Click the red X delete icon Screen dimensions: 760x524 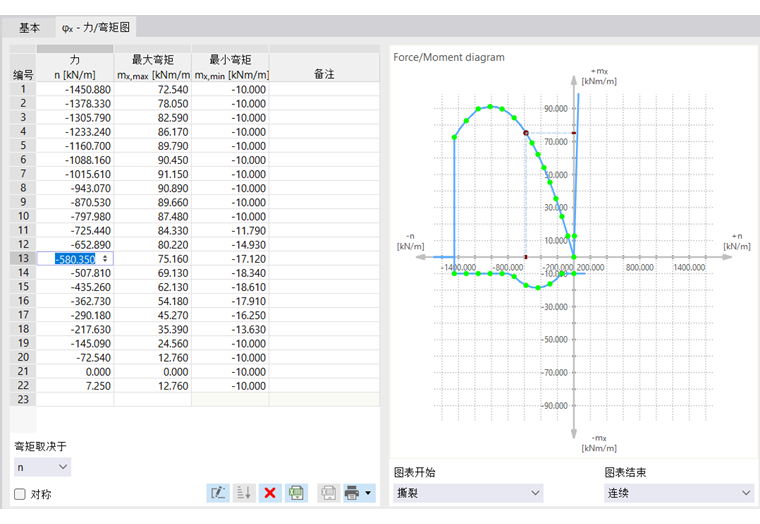pyautogui.click(x=270, y=493)
